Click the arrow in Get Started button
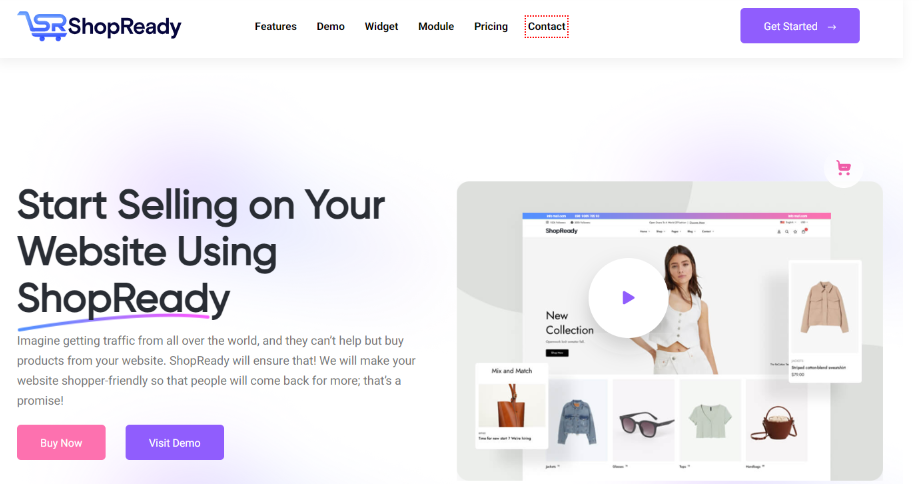This screenshot has width=919, height=484. [x=832, y=26]
